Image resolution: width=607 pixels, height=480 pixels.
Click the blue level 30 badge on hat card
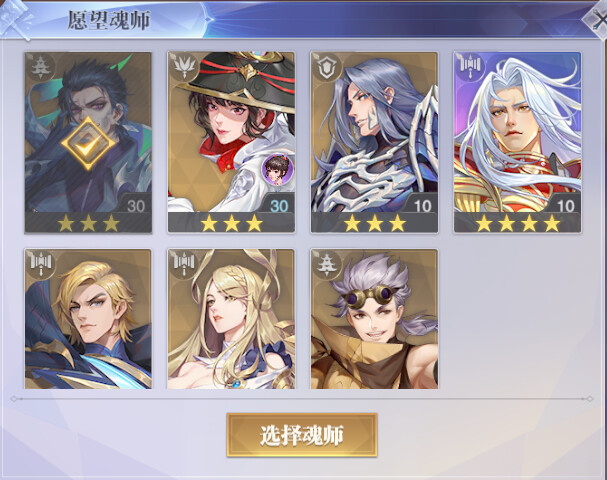pos(279,206)
